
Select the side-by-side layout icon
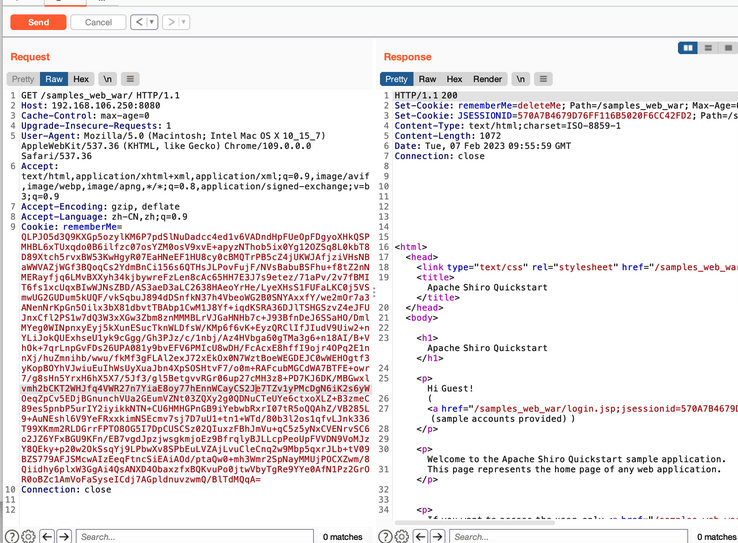coord(688,48)
